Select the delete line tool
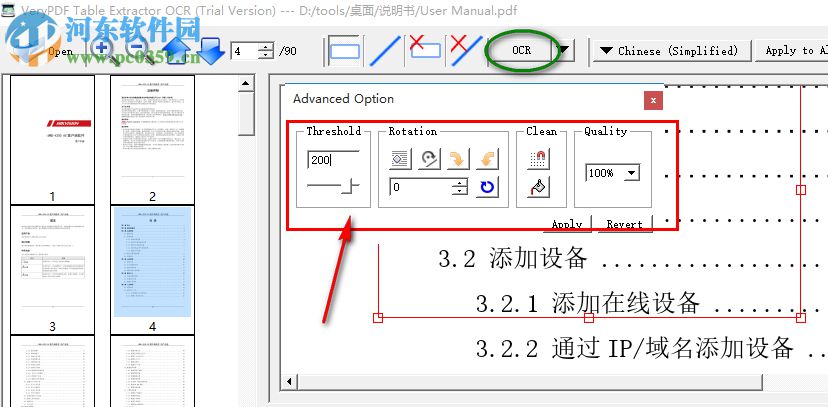This screenshot has width=828, height=407. [466, 51]
